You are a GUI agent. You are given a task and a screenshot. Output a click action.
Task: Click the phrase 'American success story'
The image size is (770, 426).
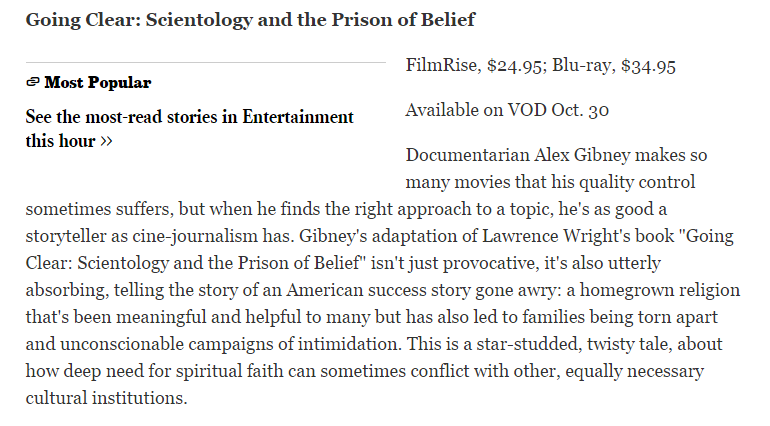tap(378, 290)
